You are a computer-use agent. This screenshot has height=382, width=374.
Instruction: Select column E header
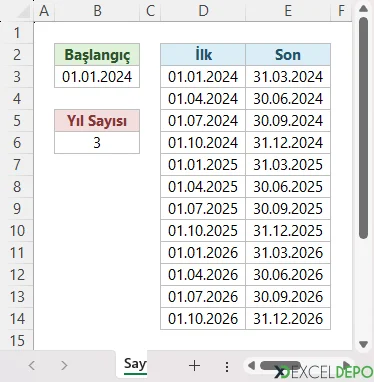pyautogui.click(x=288, y=11)
